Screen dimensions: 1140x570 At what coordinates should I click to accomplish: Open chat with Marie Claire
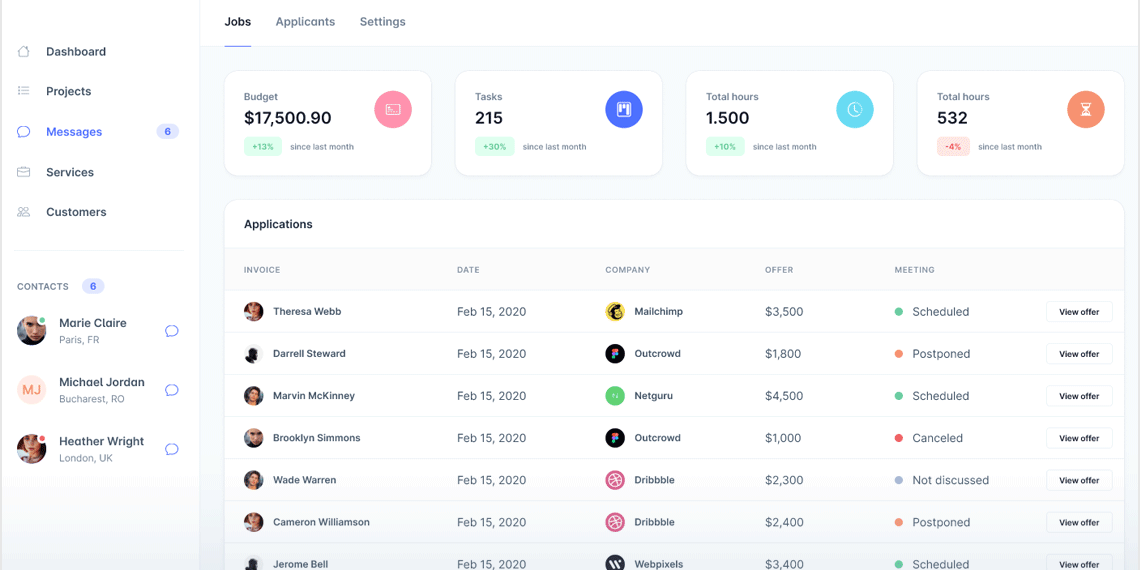pos(172,331)
